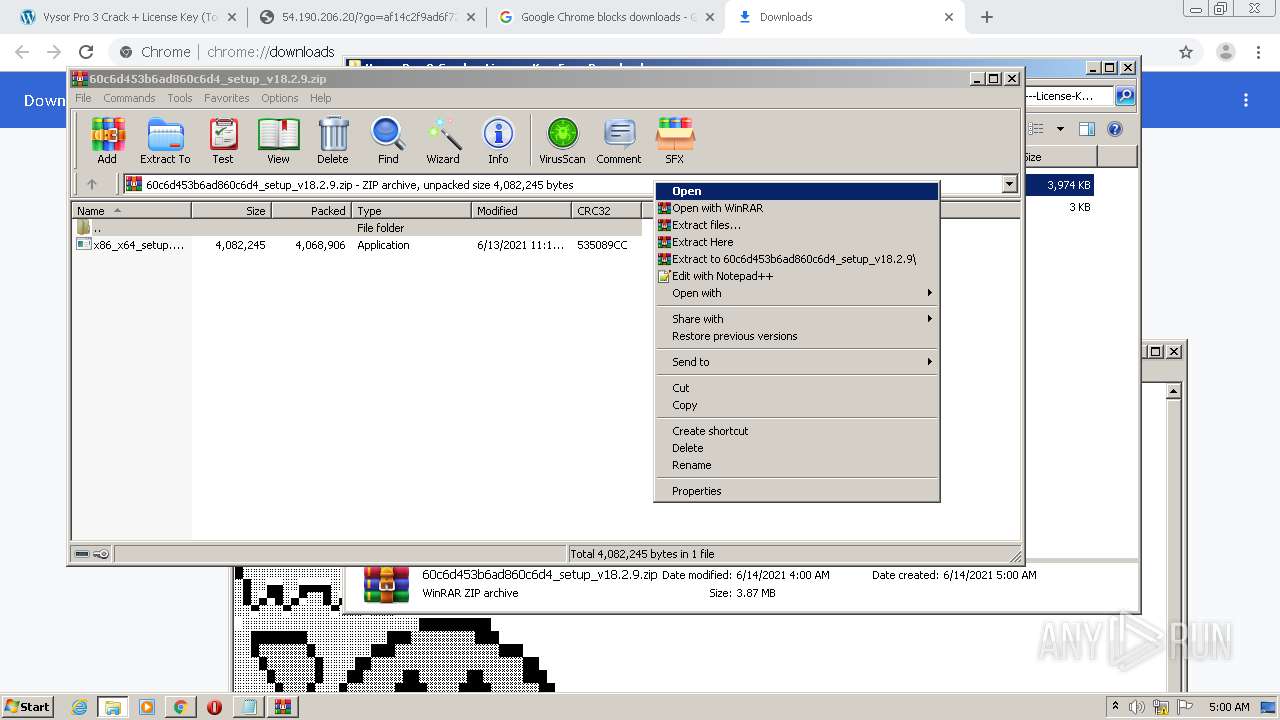This screenshot has height=720, width=1280.
Task: Click WinRAR taskbar button
Action: coord(282,707)
